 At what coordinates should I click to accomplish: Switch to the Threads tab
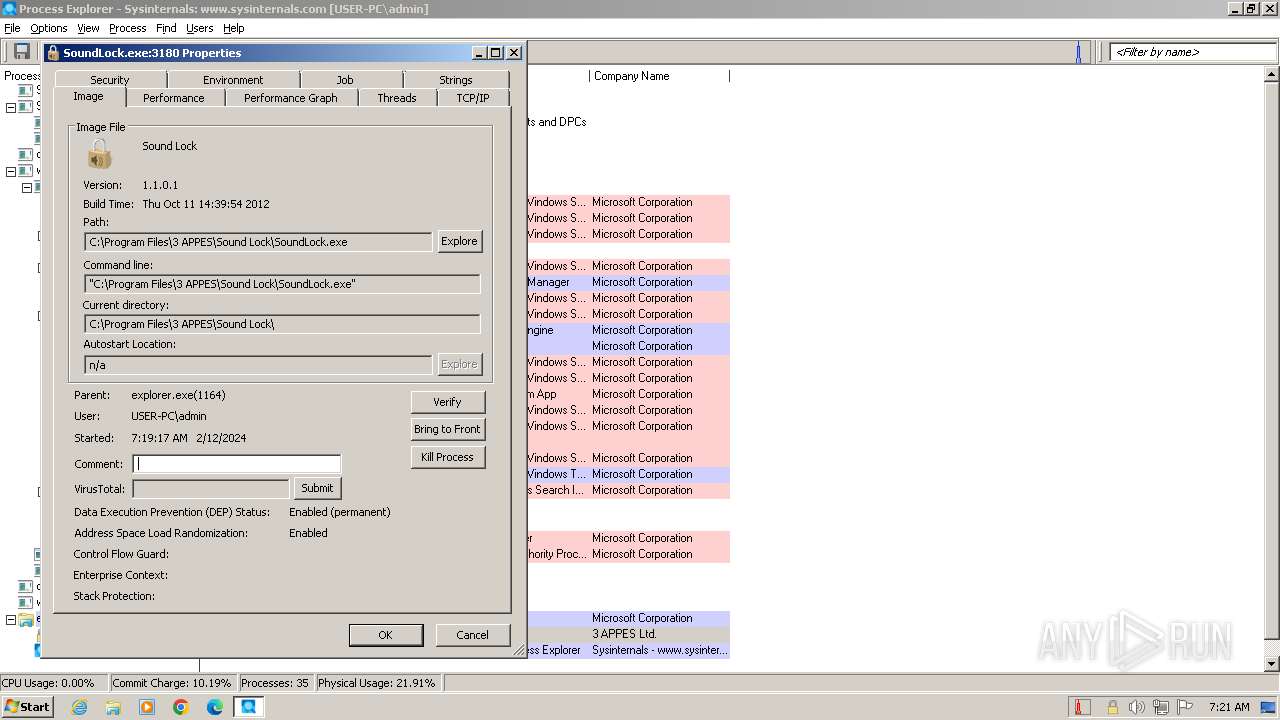coord(397,98)
